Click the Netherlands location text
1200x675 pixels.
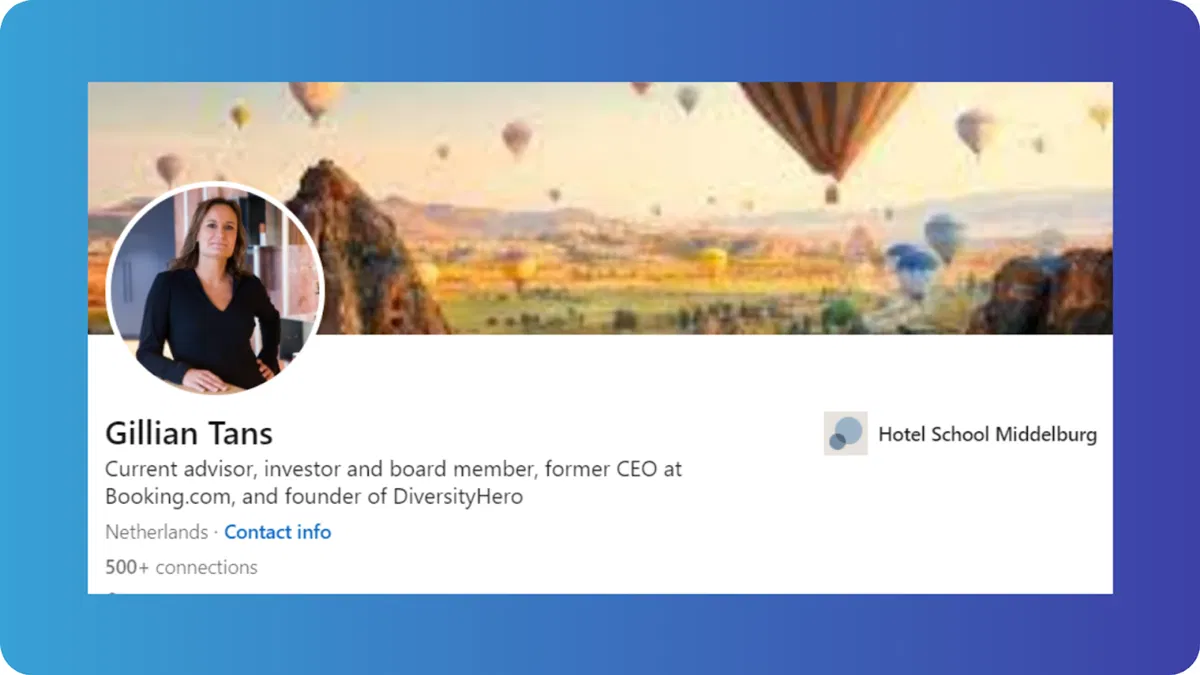click(x=156, y=532)
